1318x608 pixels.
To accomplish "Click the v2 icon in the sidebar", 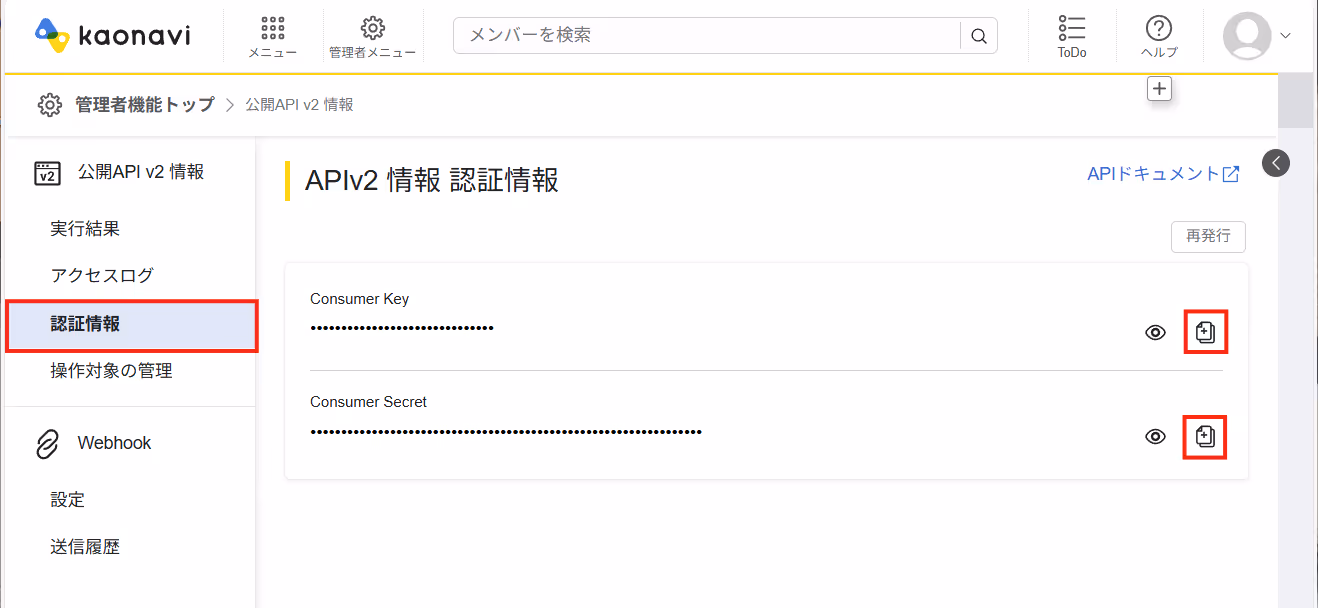I will (x=47, y=173).
